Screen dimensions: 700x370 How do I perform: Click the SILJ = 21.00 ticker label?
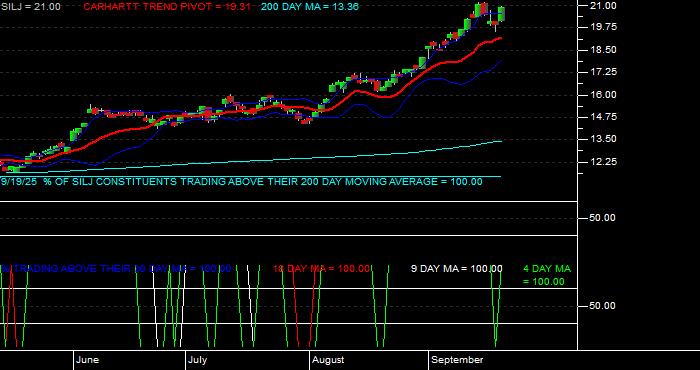click(x=30, y=7)
